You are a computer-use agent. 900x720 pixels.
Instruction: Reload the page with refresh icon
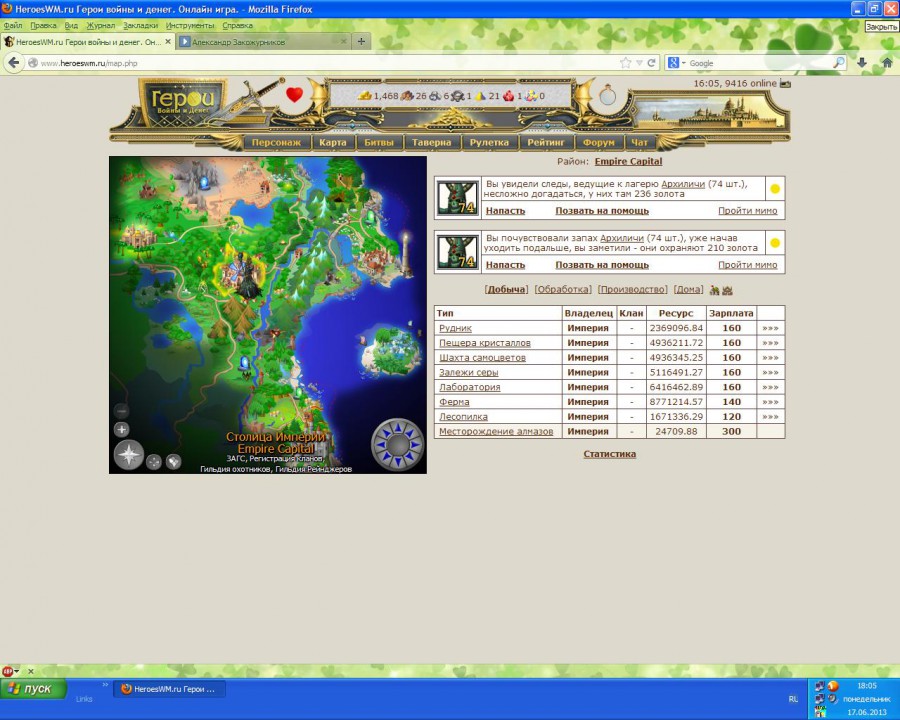(x=651, y=63)
